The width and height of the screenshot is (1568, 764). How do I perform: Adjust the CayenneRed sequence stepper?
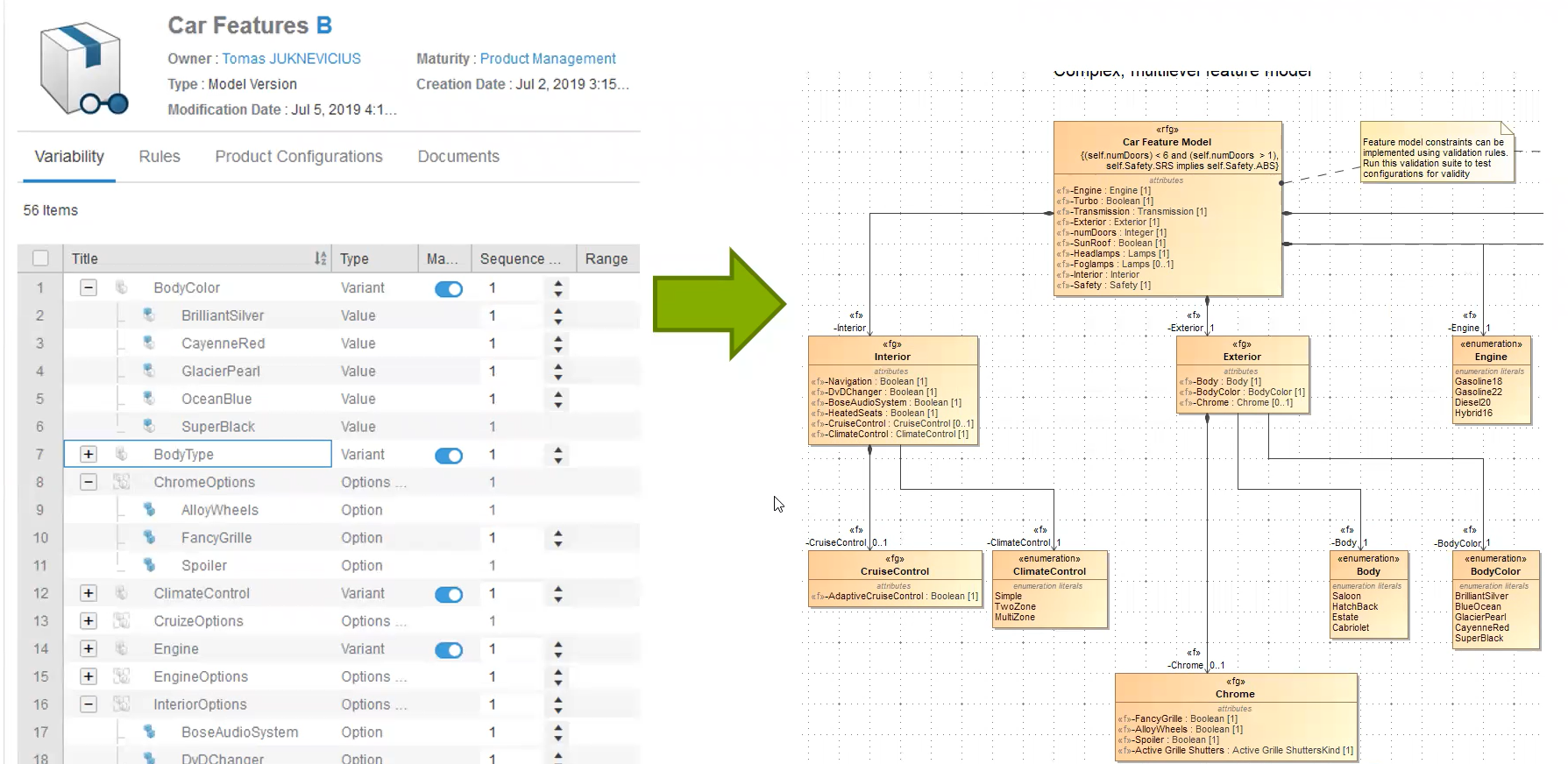[558, 343]
